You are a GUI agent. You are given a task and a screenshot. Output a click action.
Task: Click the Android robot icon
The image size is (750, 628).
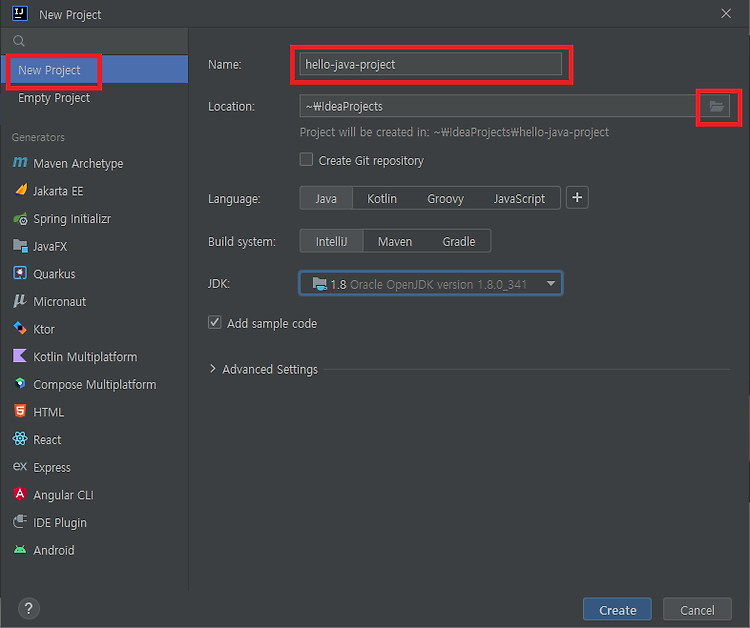pyautogui.click(x=20, y=549)
